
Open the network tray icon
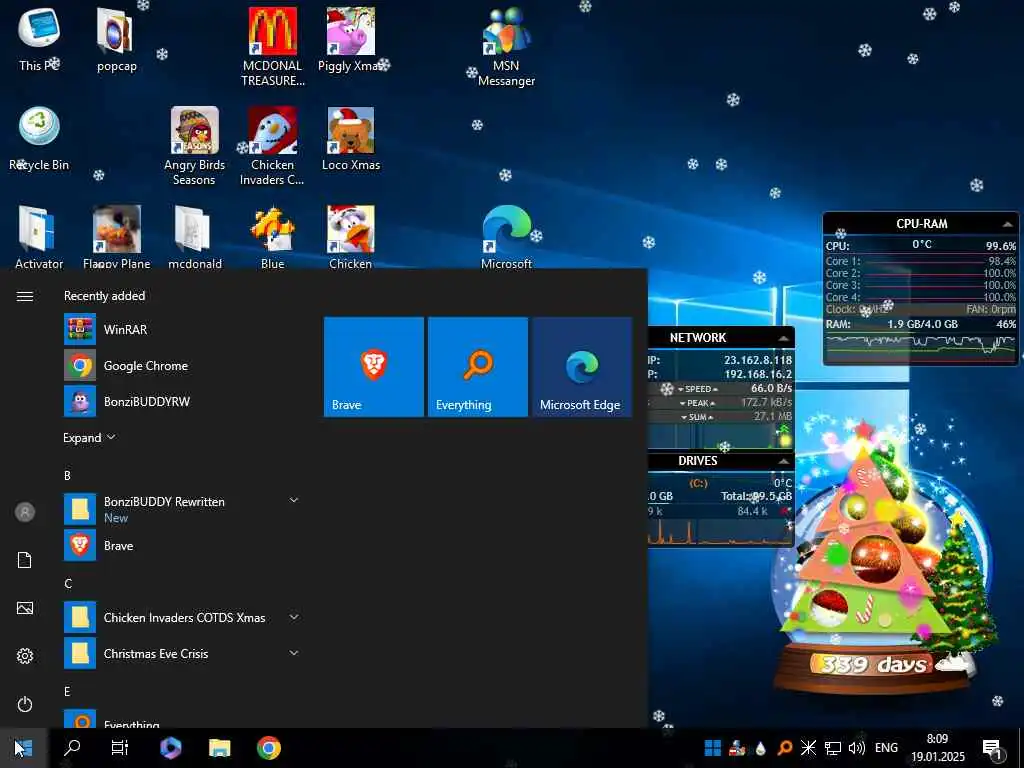click(x=833, y=748)
